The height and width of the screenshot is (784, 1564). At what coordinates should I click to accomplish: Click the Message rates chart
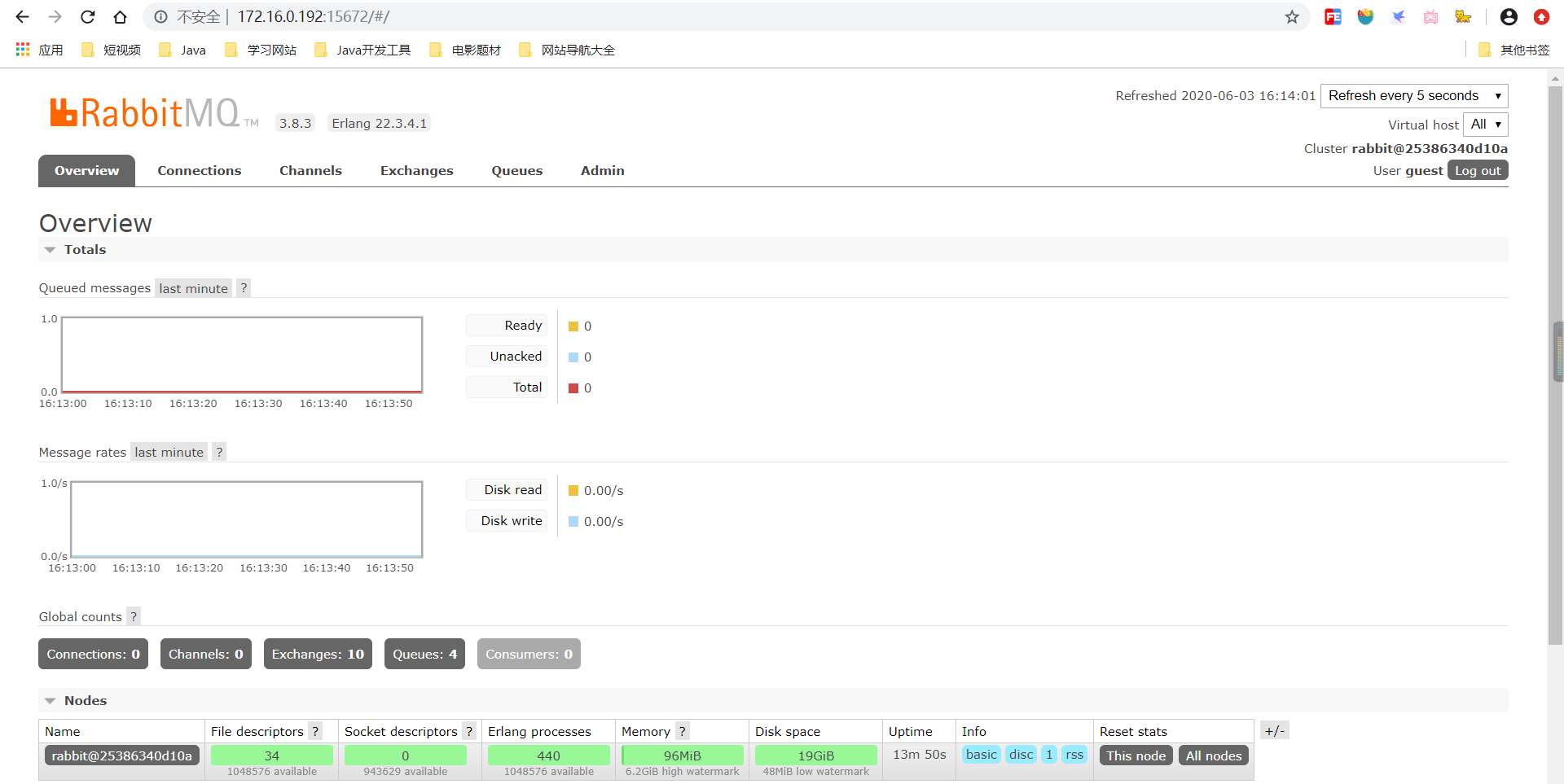(247, 519)
